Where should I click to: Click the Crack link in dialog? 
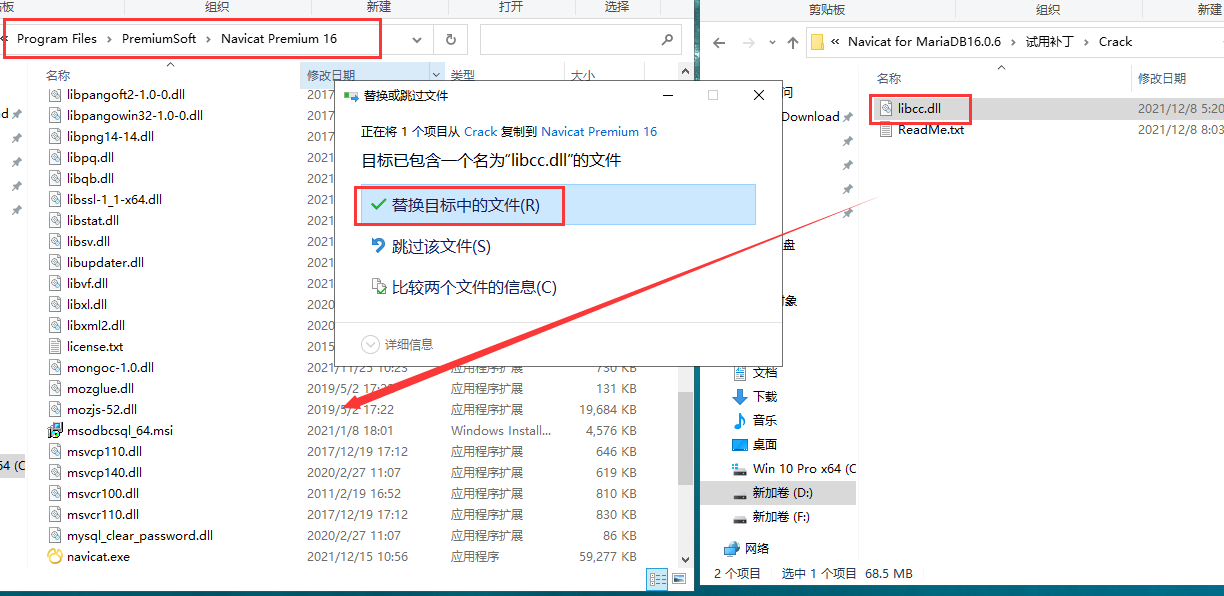pos(481,131)
